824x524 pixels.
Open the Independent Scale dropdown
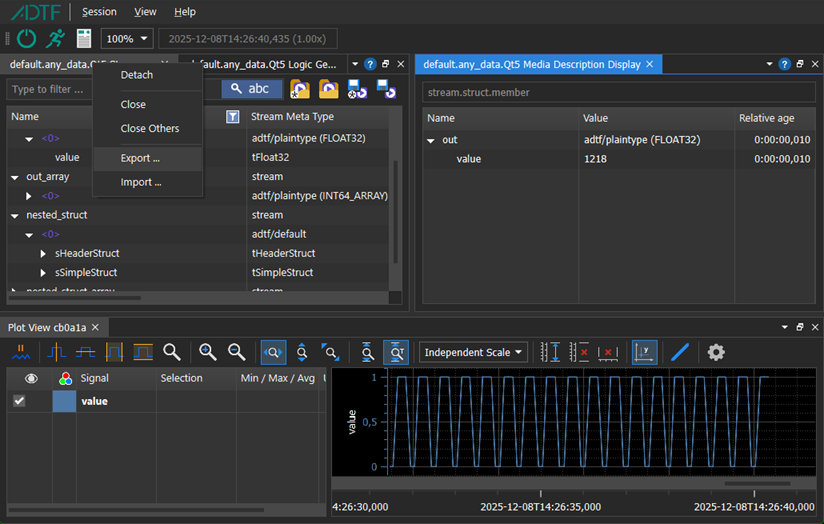(473, 352)
